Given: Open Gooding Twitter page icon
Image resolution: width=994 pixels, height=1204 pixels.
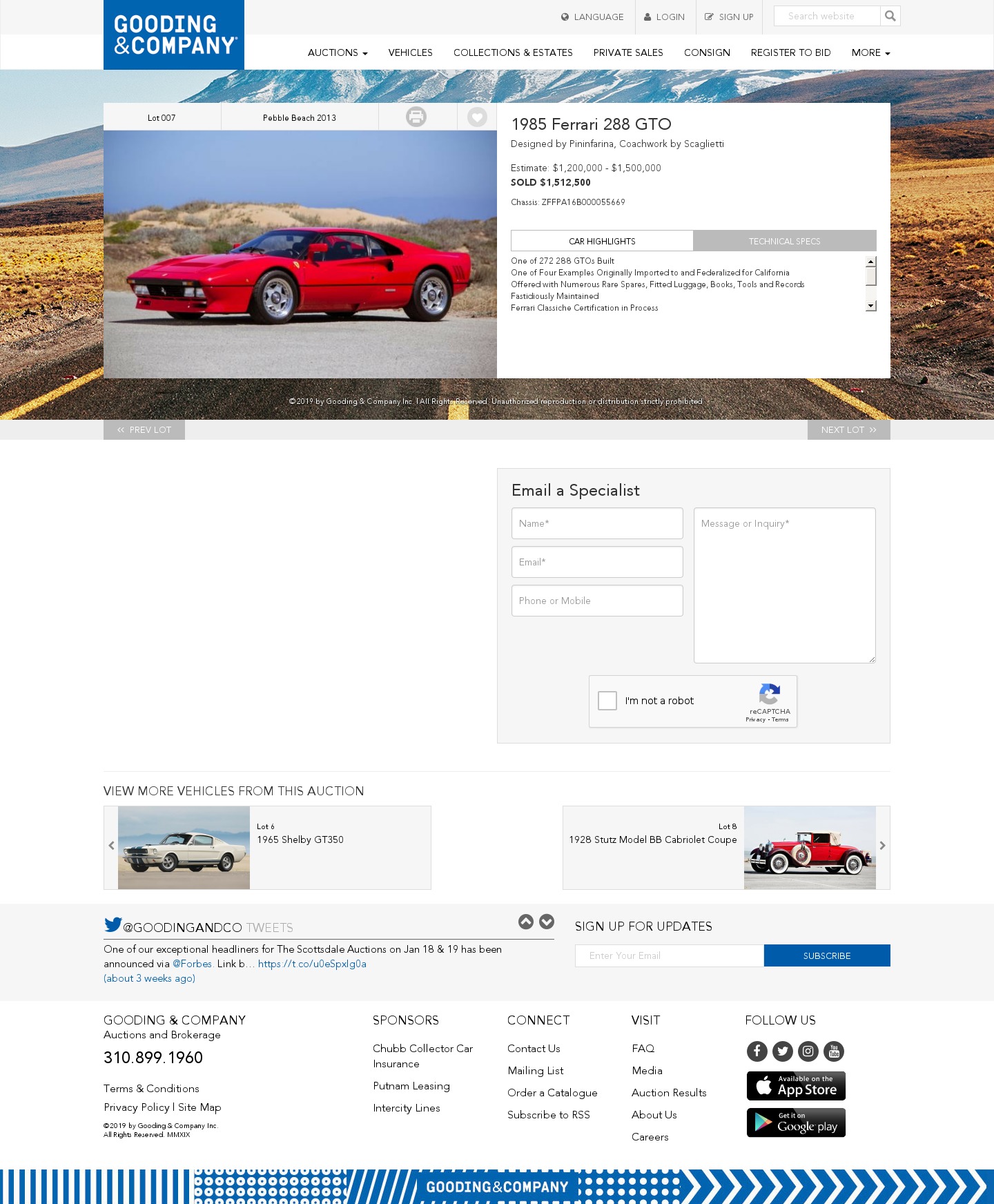Looking at the screenshot, I should point(783,1051).
